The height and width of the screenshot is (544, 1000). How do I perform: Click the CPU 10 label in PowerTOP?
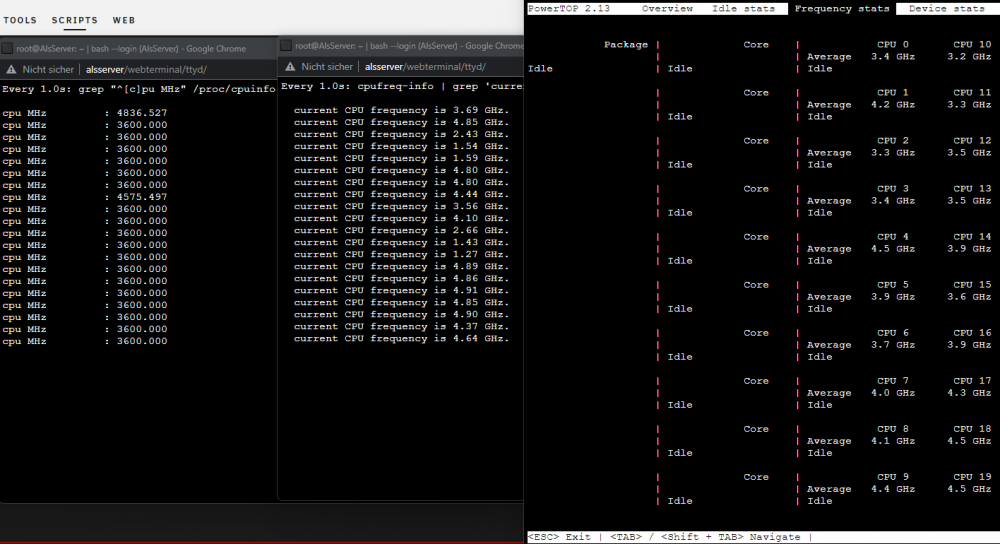(x=972, y=45)
